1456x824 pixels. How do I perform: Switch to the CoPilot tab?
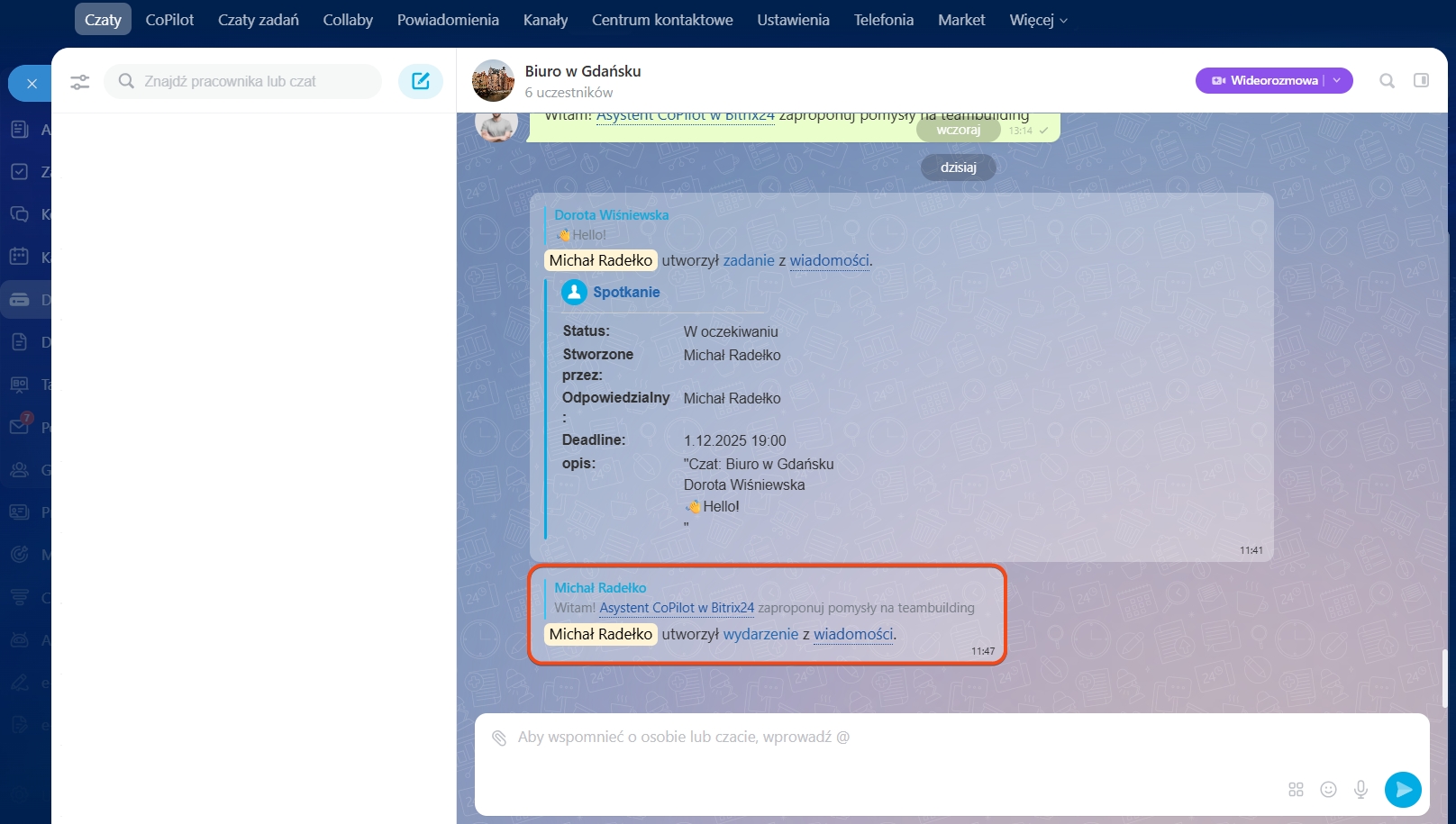point(169,20)
